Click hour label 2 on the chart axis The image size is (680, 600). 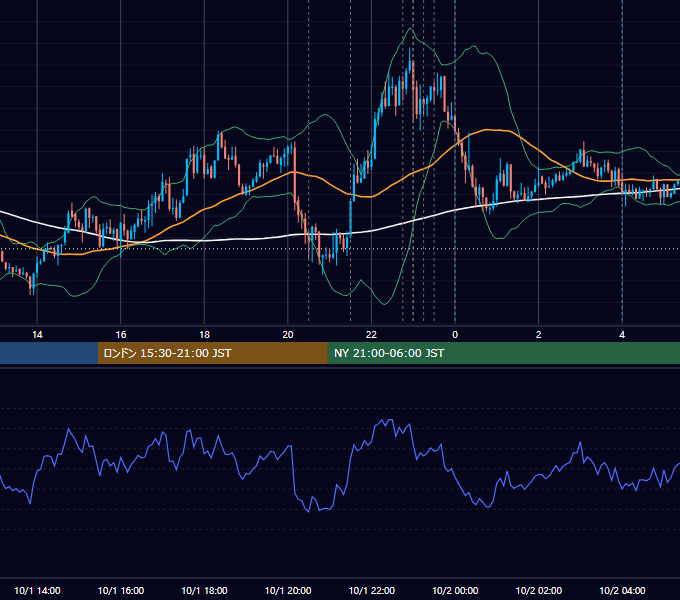pyautogui.click(x=539, y=335)
